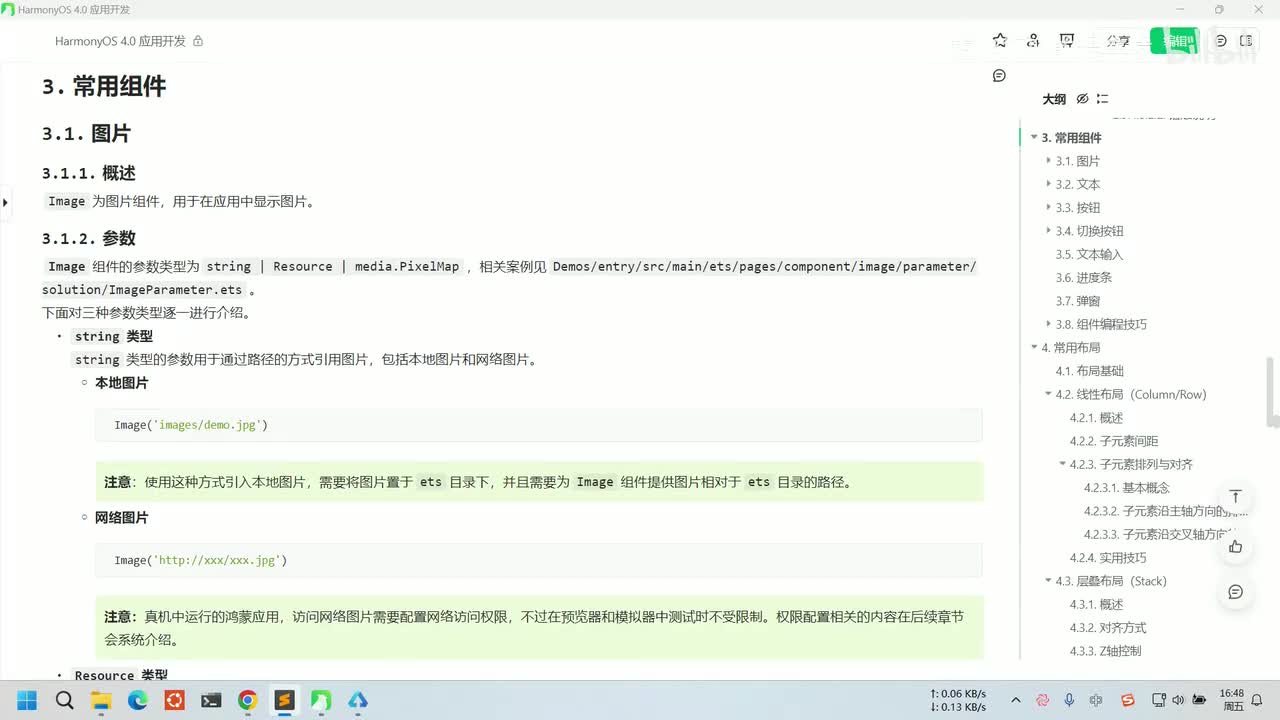1280x720 pixels.
Task: Jump to '3.6. 进度条' in the outline
Action: tap(1083, 278)
